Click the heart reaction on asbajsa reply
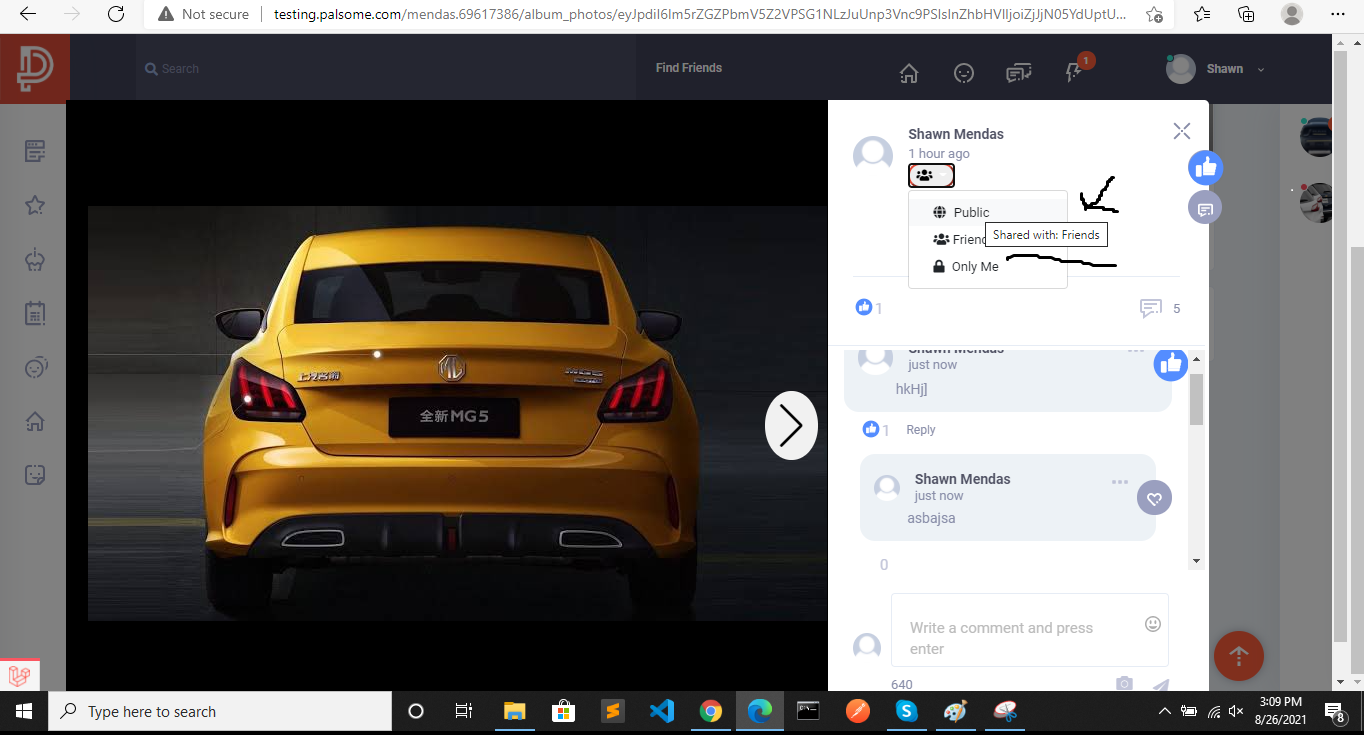The height and width of the screenshot is (735, 1364). (x=1154, y=498)
